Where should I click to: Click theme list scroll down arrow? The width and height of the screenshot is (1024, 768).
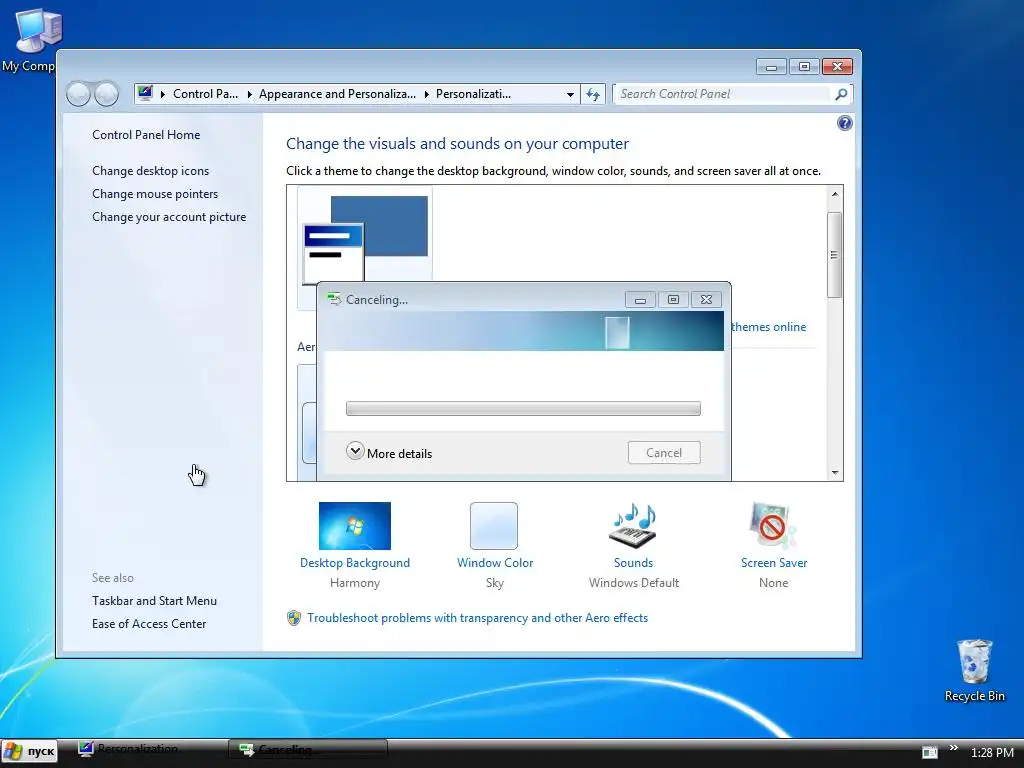(x=835, y=473)
